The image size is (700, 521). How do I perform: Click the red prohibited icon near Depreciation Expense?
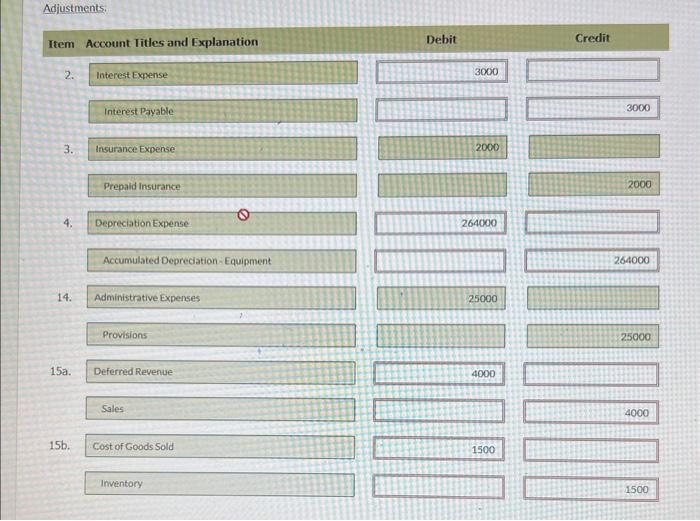(x=243, y=215)
